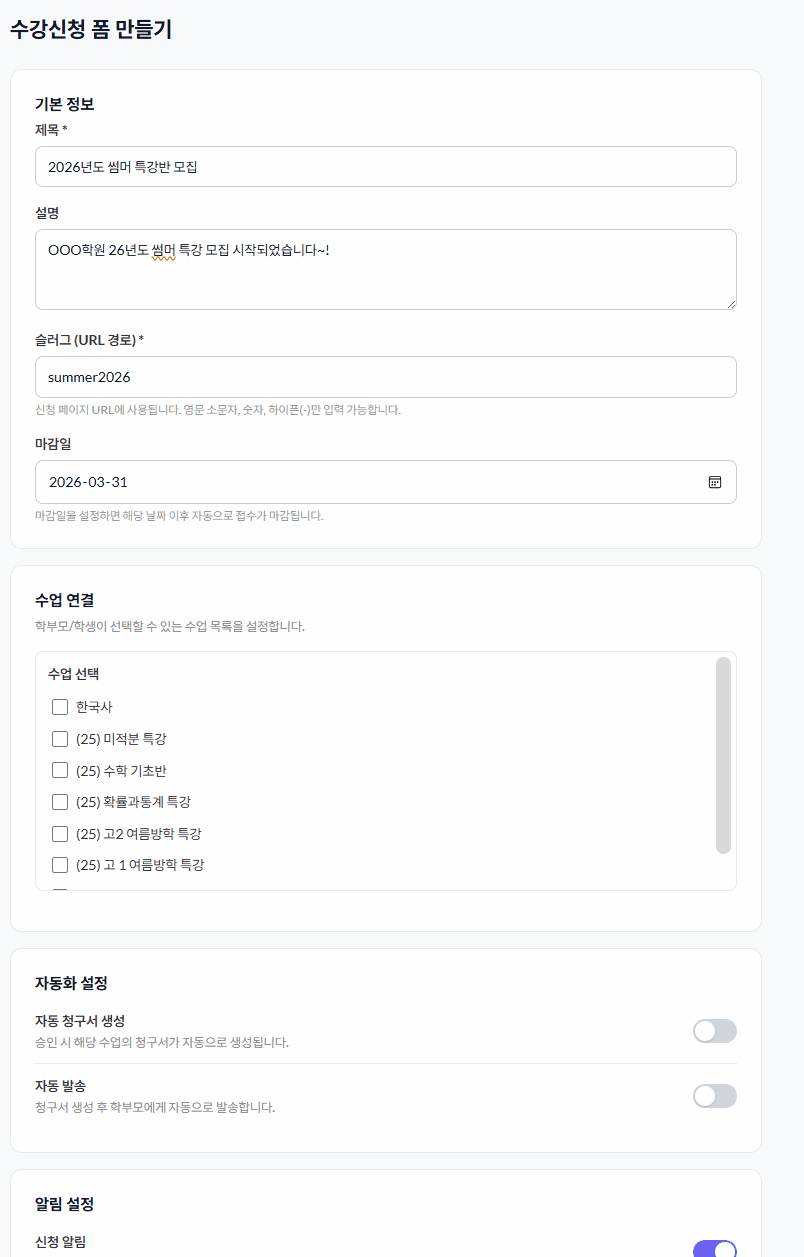Turn on the 자동 발송 toggle
Image resolution: width=804 pixels, height=1257 pixels.
point(714,1096)
